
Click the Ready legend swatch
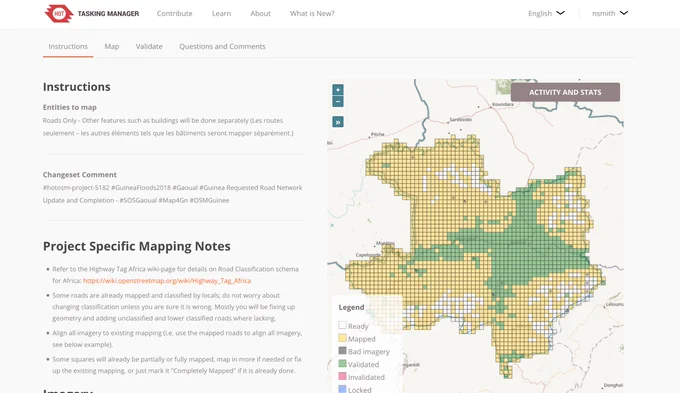(342, 325)
